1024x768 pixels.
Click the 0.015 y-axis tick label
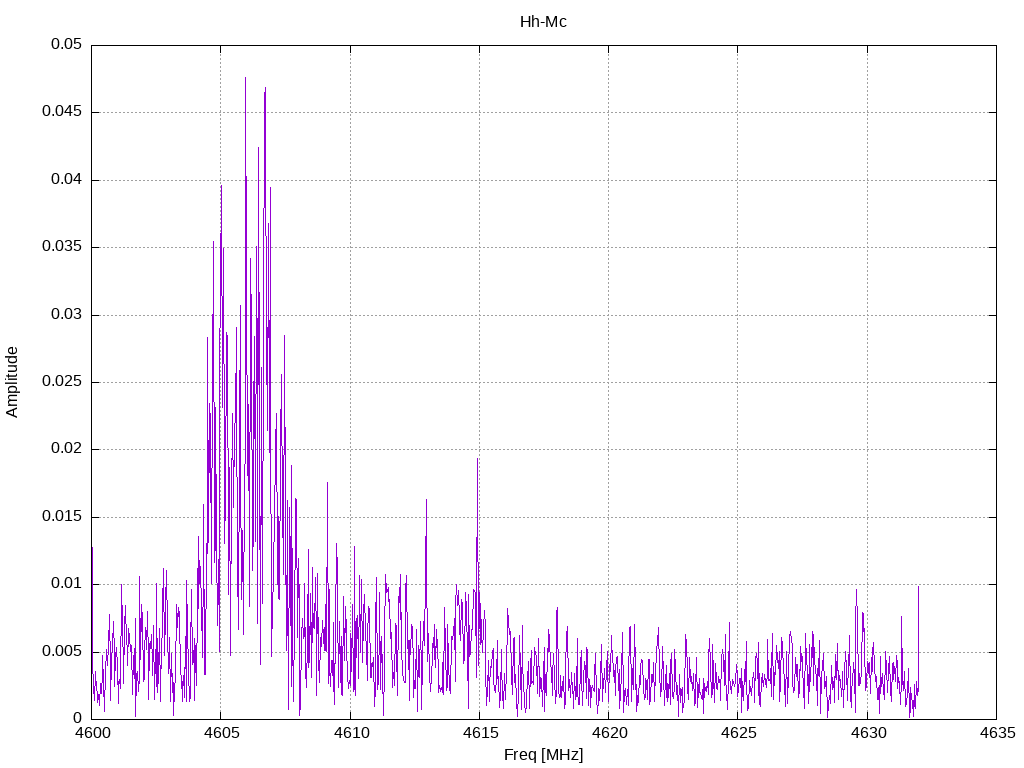coord(62,517)
